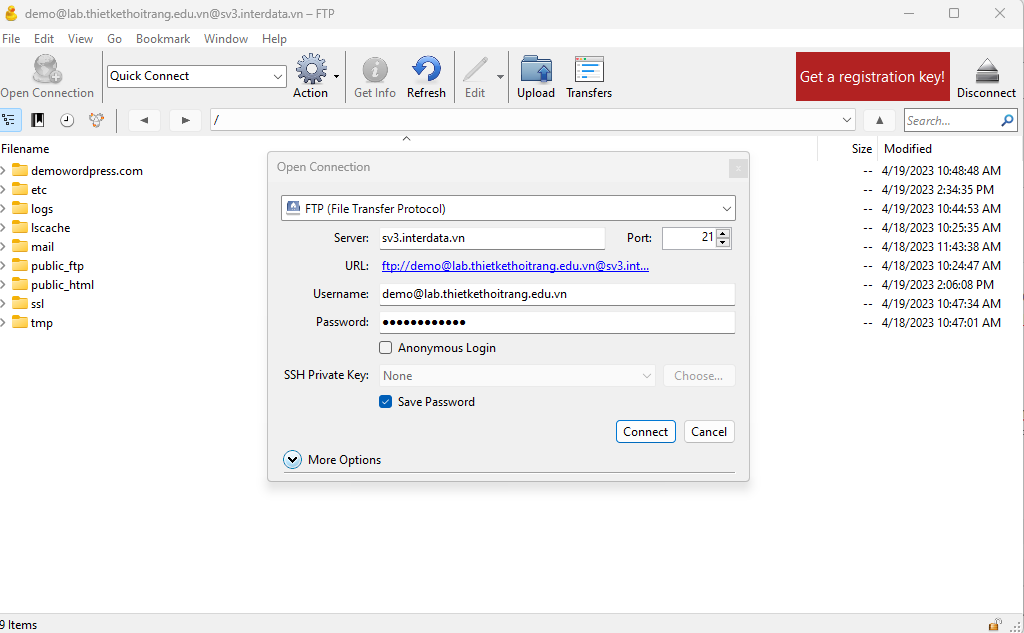Switch to the browser outline view

(9, 120)
